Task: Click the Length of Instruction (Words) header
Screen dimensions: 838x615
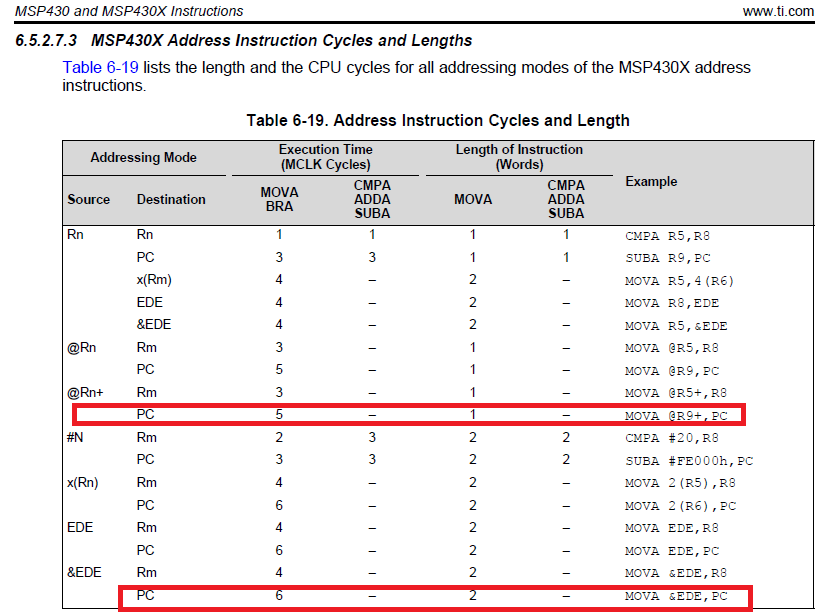Action: pos(519,157)
